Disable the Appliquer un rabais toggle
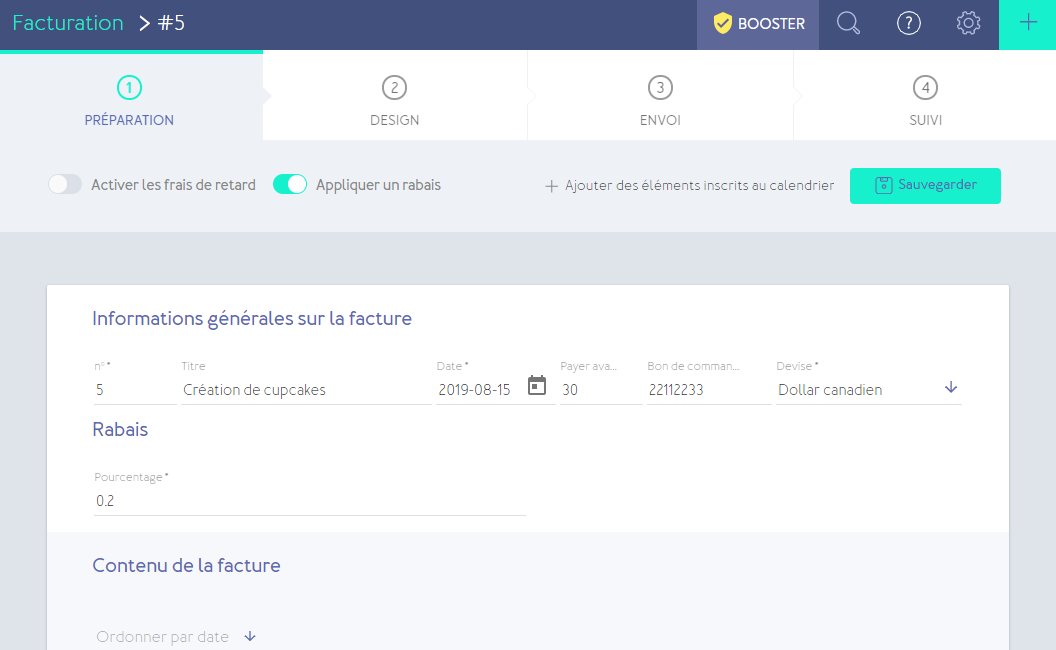Screen dimensions: 1056x650 (x=290, y=185)
